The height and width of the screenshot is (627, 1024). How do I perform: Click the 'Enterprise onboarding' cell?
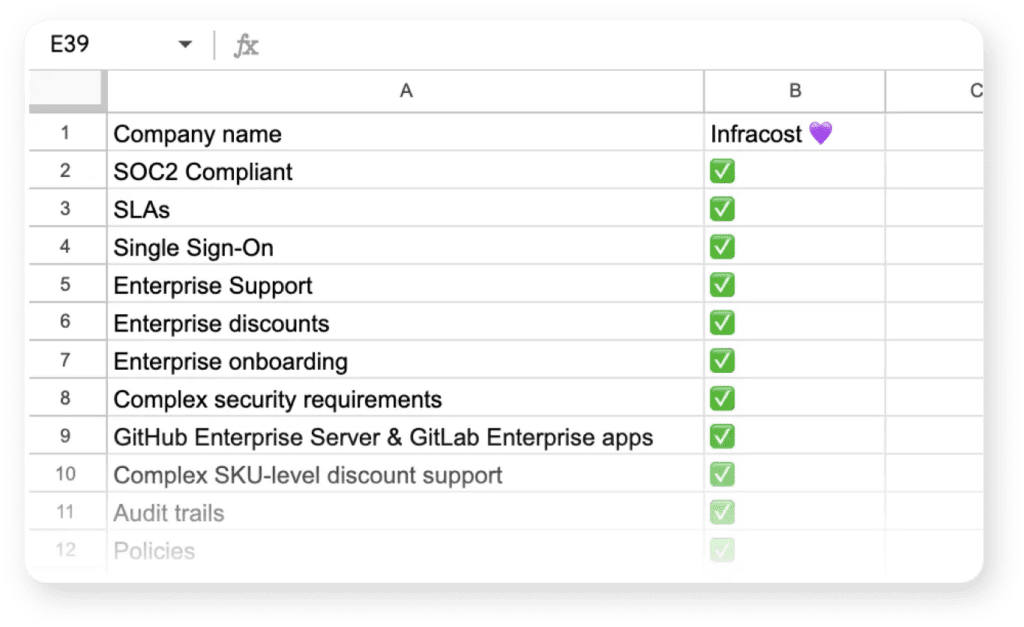click(406, 360)
